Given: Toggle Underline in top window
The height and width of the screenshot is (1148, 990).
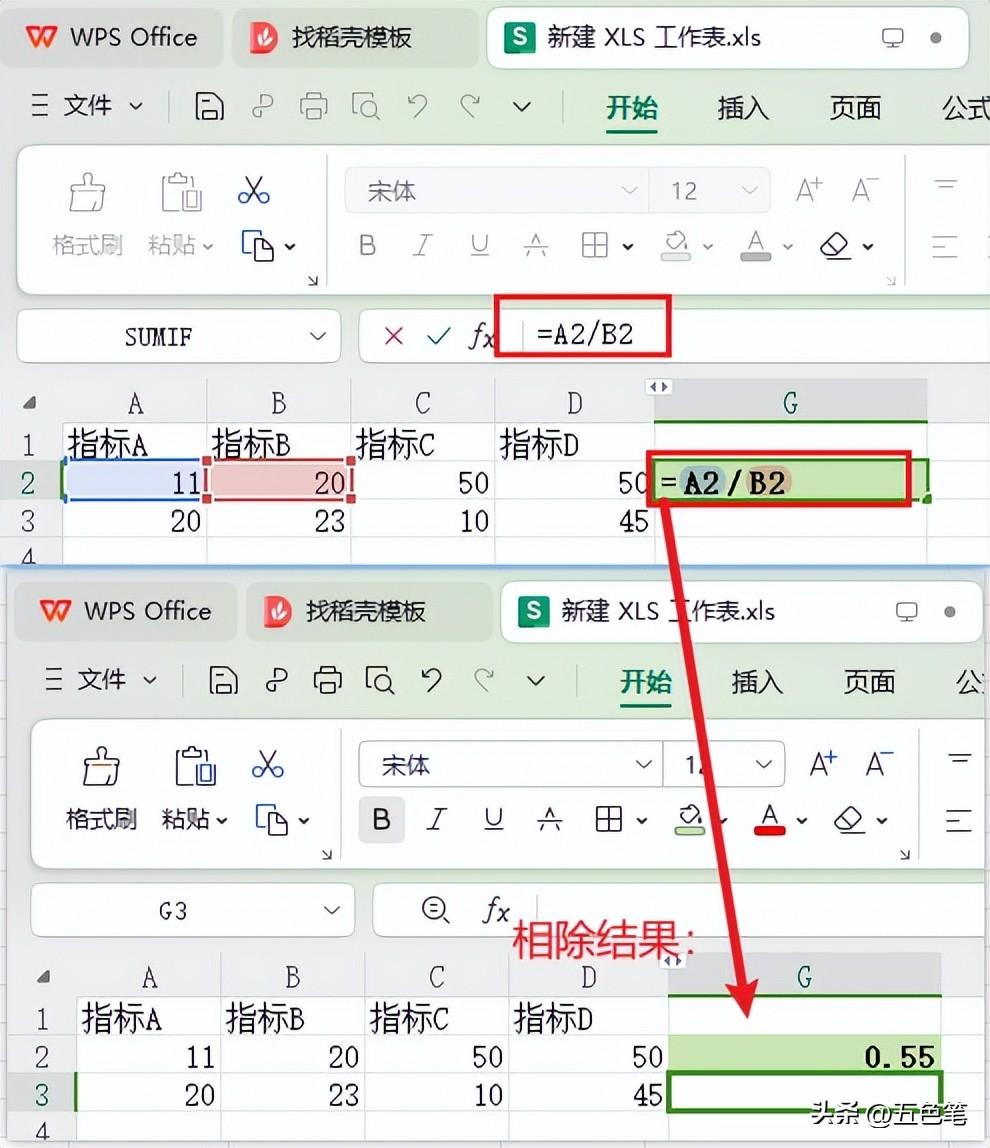Looking at the screenshot, I should (x=480, y=245).
